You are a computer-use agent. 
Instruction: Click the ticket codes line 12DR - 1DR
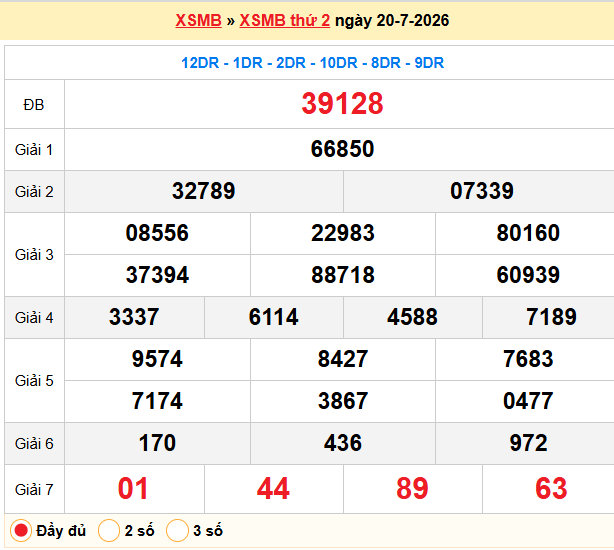click(312, 63)
